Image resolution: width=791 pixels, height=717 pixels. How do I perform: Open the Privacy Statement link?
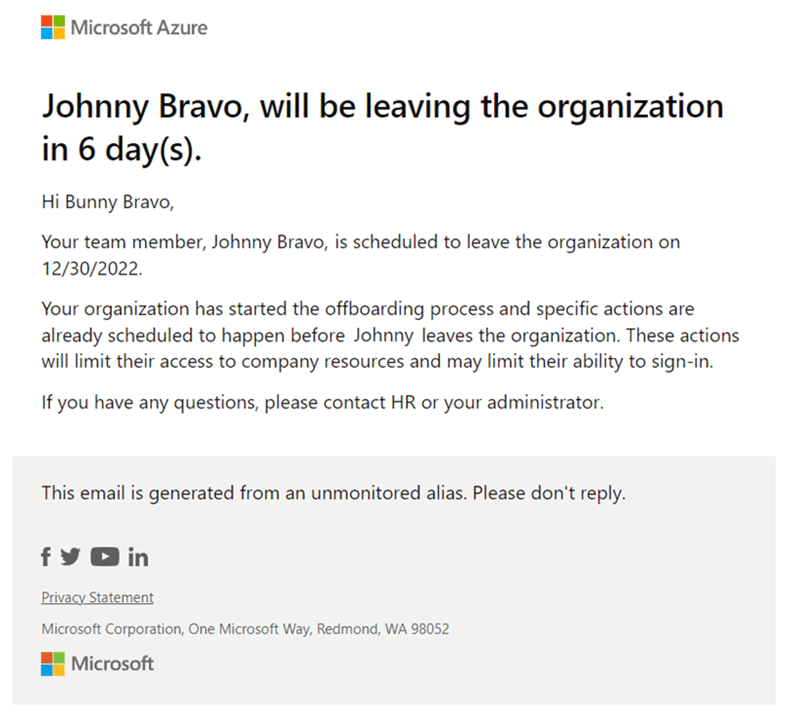pyautogui.click(x=97, y=597)
